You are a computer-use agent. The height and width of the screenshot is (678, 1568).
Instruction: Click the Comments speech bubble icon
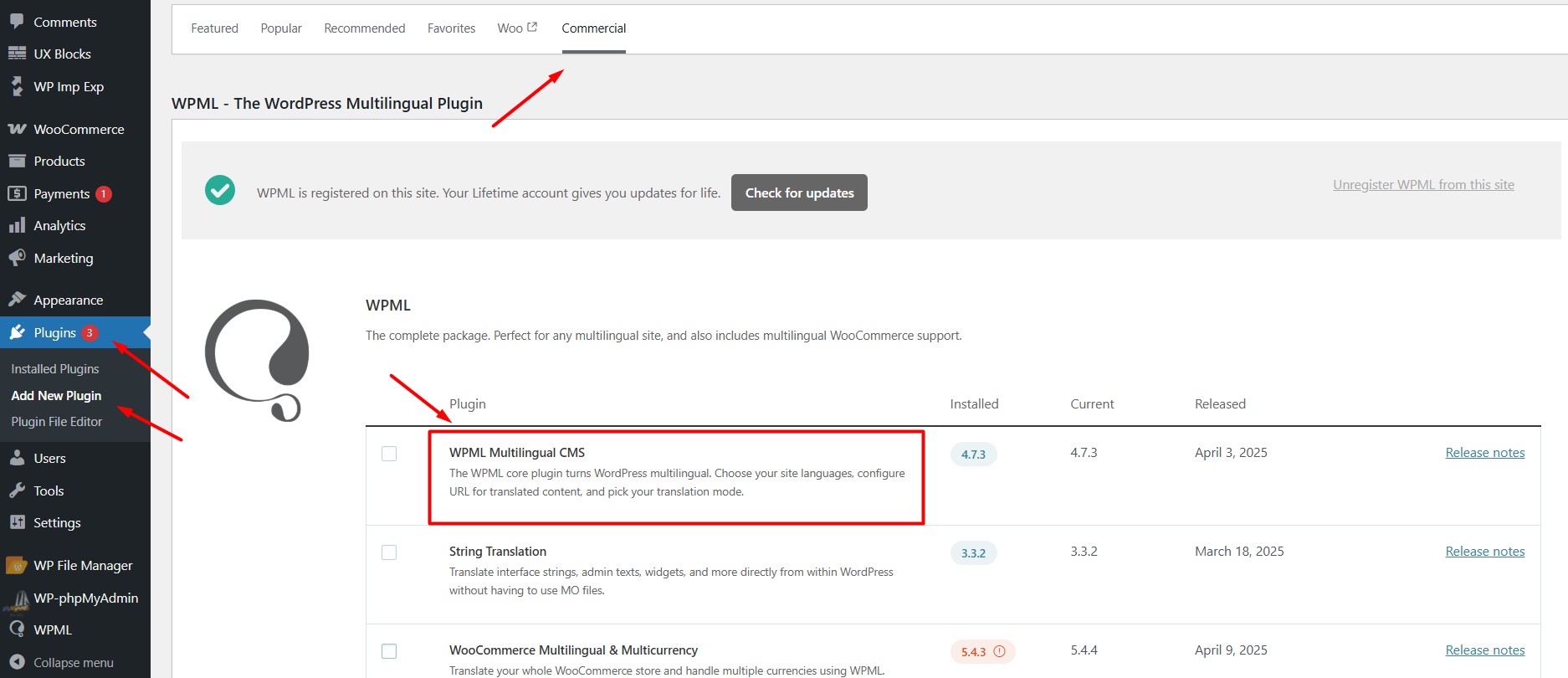[x=17, y=22]
